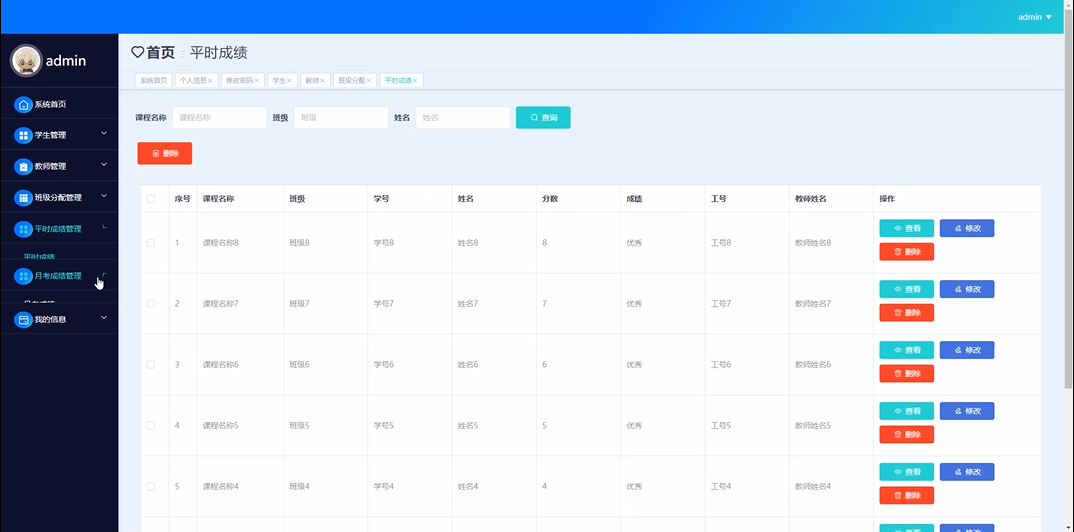The height and width of the screenshot is (532, 1074).
Task: Click the card icon beside 我的信息
Action: tap(23, 319)
